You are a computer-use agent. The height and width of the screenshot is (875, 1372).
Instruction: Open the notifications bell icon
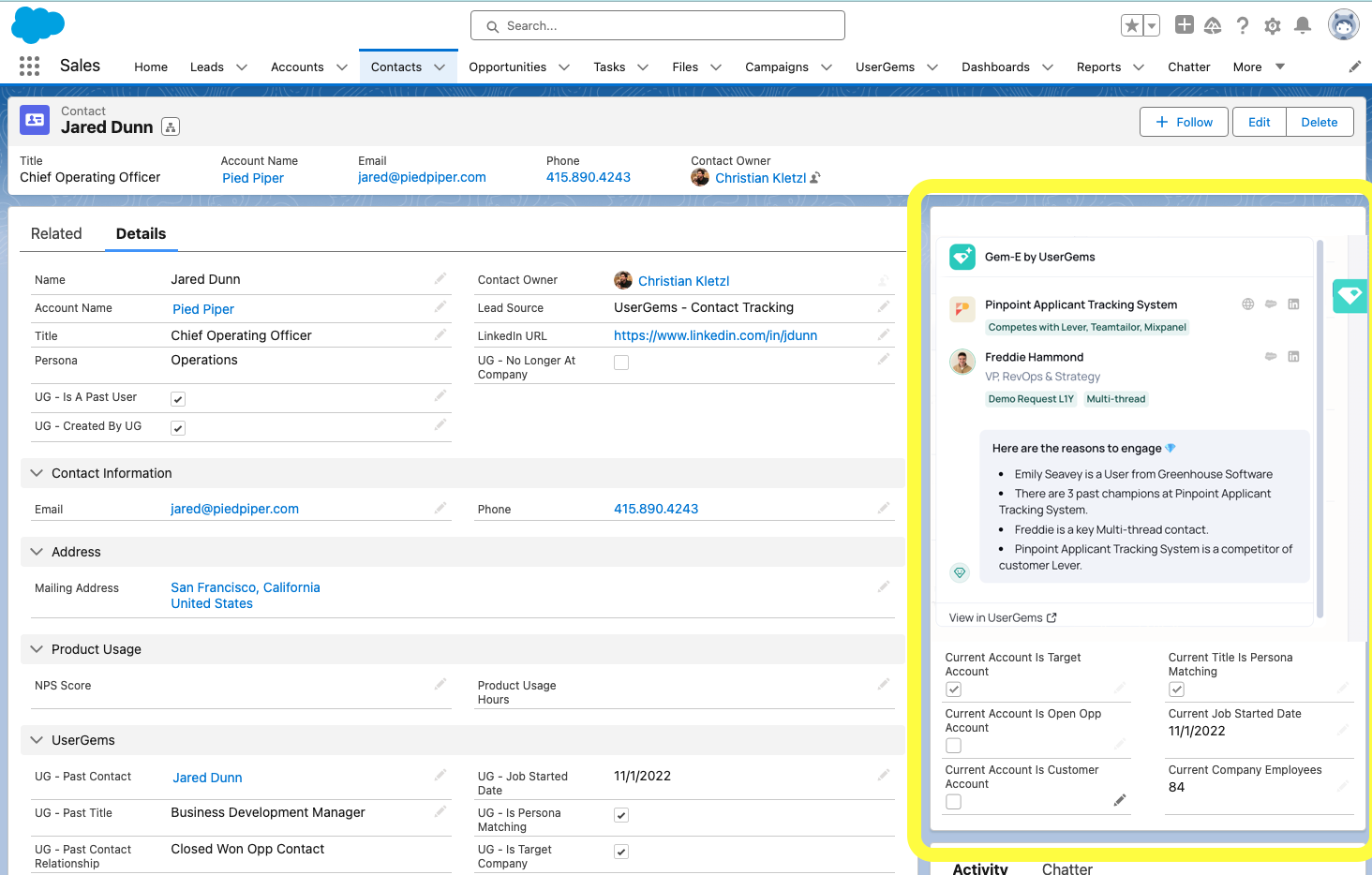coord(1303,25)
